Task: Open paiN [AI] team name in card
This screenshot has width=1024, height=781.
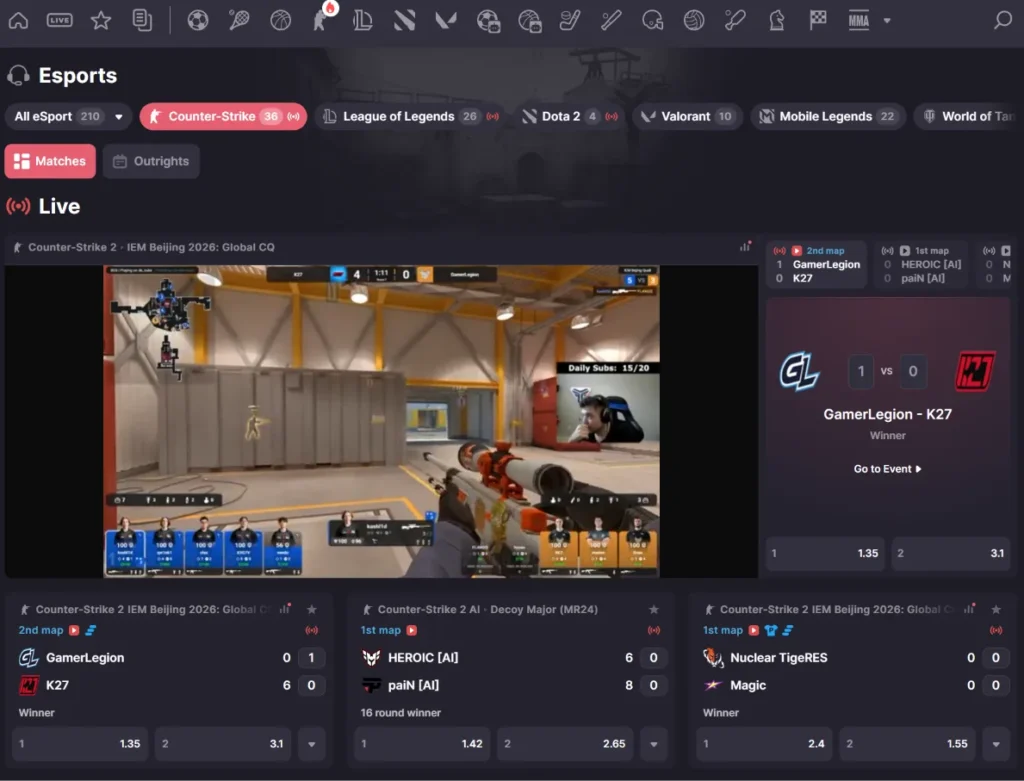Action: (413, 685)
